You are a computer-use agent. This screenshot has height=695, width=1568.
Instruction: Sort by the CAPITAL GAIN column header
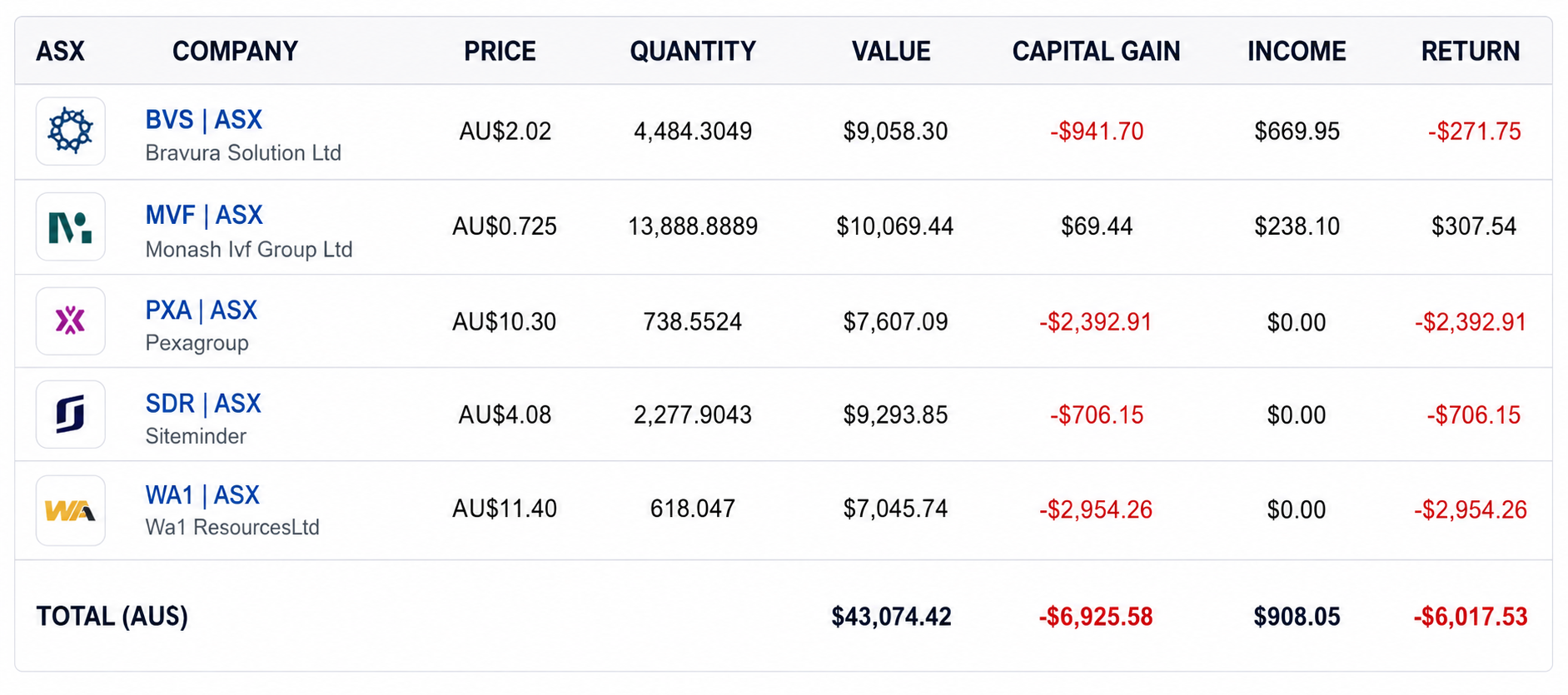1096,52
